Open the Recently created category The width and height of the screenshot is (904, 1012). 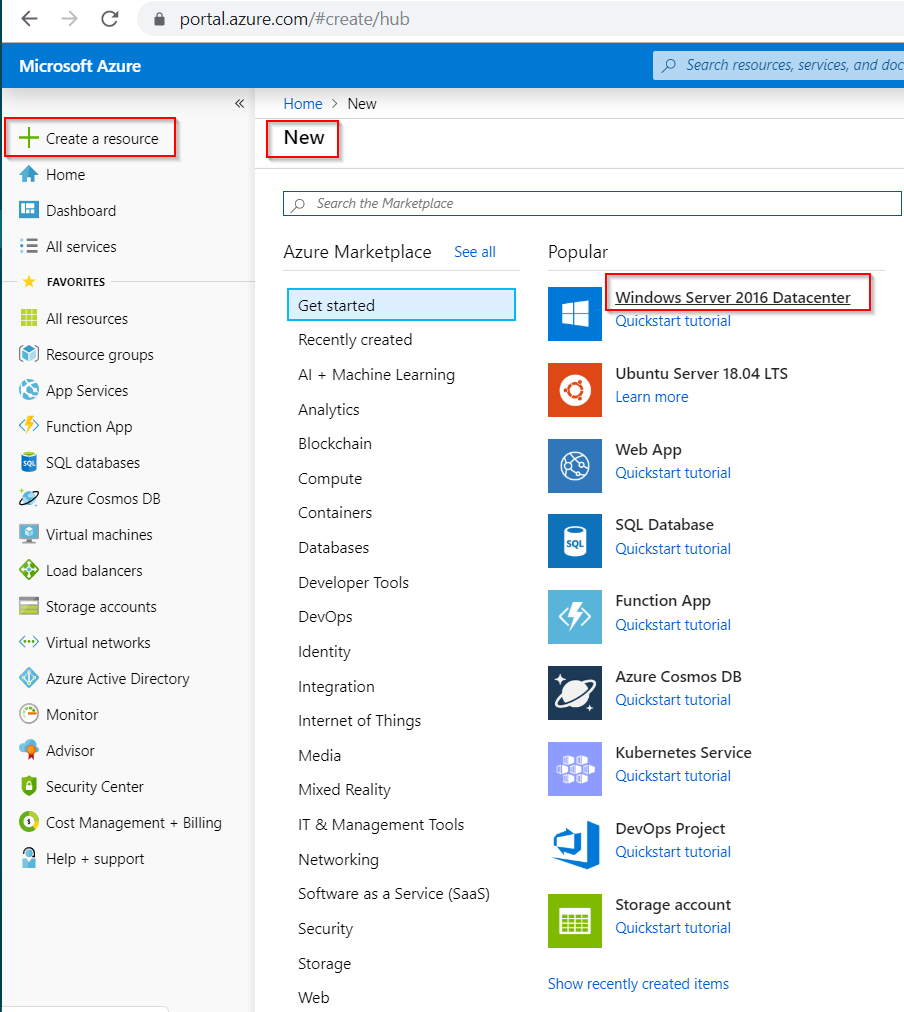355,339
